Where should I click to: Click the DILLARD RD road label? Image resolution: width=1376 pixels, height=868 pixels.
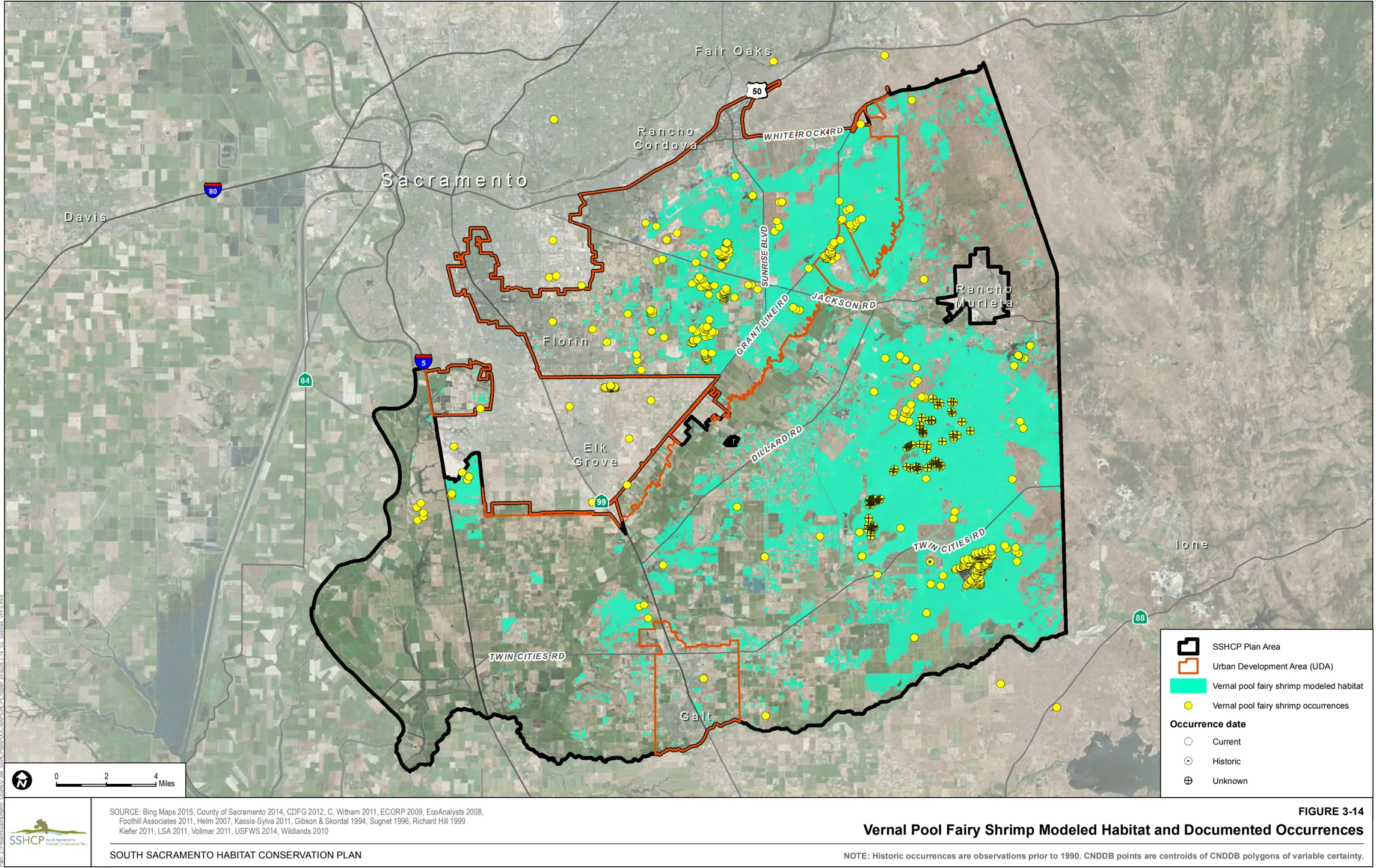click(776, 444)
